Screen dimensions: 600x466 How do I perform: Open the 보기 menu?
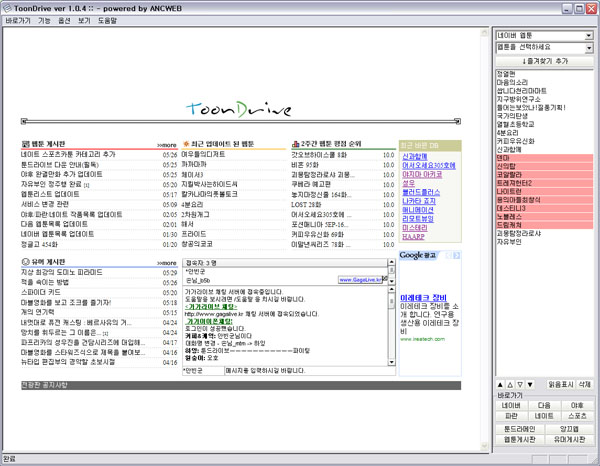(x=84, y=21)
